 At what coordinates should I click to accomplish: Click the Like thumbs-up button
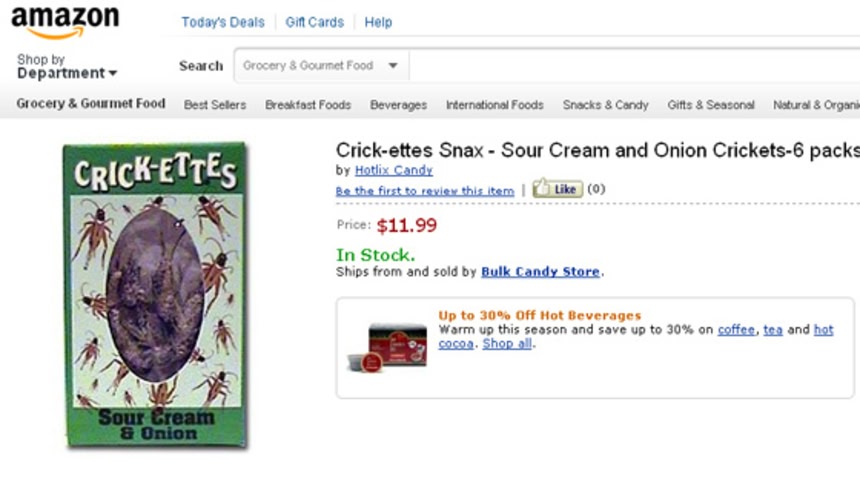coord(557,189)
